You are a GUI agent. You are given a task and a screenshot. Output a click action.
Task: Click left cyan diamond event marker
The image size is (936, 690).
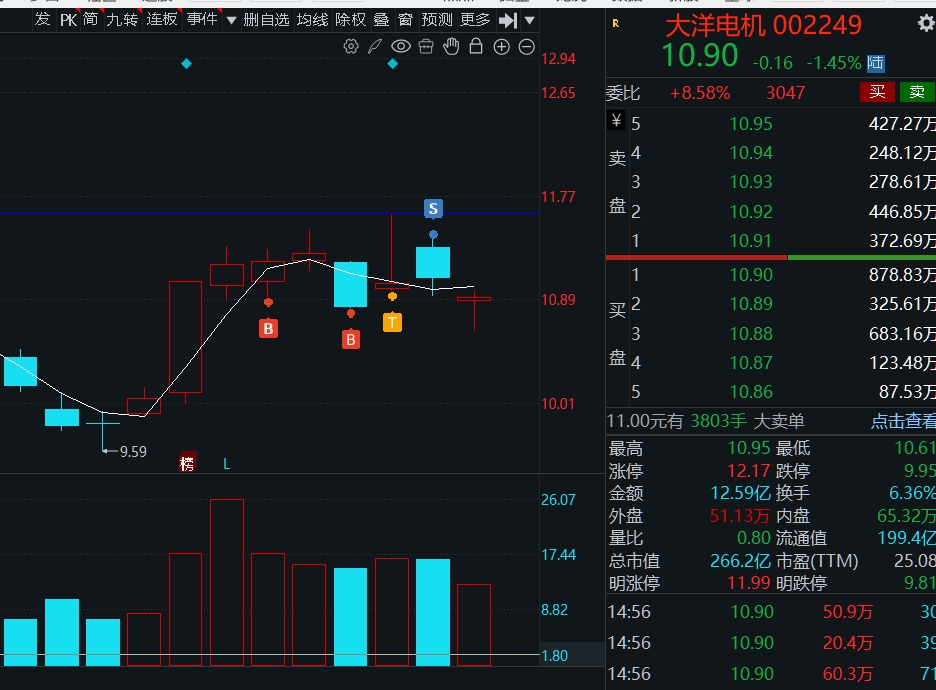pyautogui.click(x=186, y=63)
